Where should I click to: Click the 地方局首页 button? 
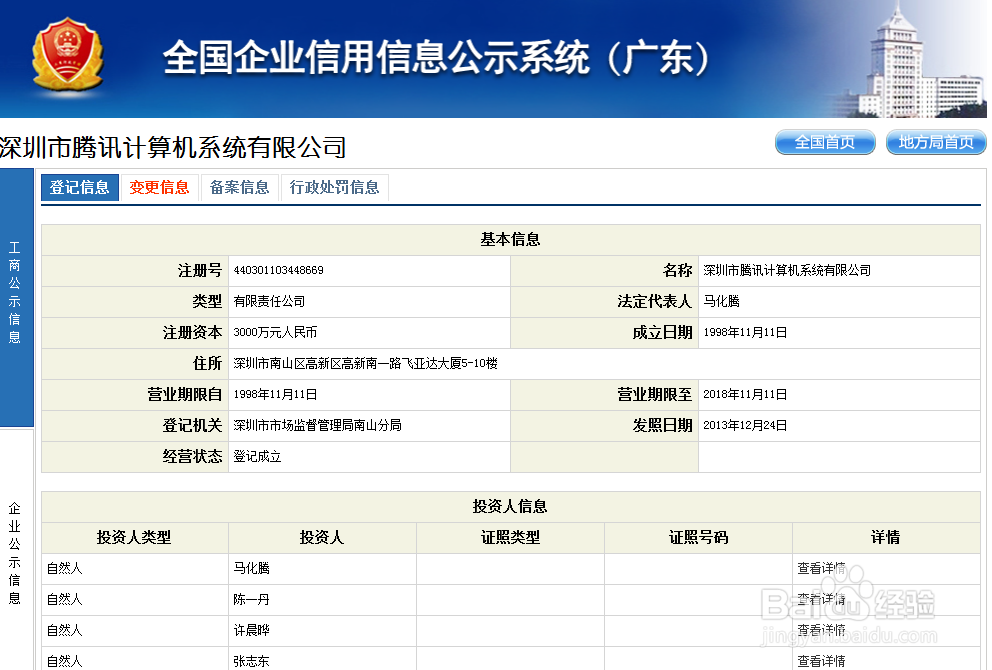click(935, 142)
